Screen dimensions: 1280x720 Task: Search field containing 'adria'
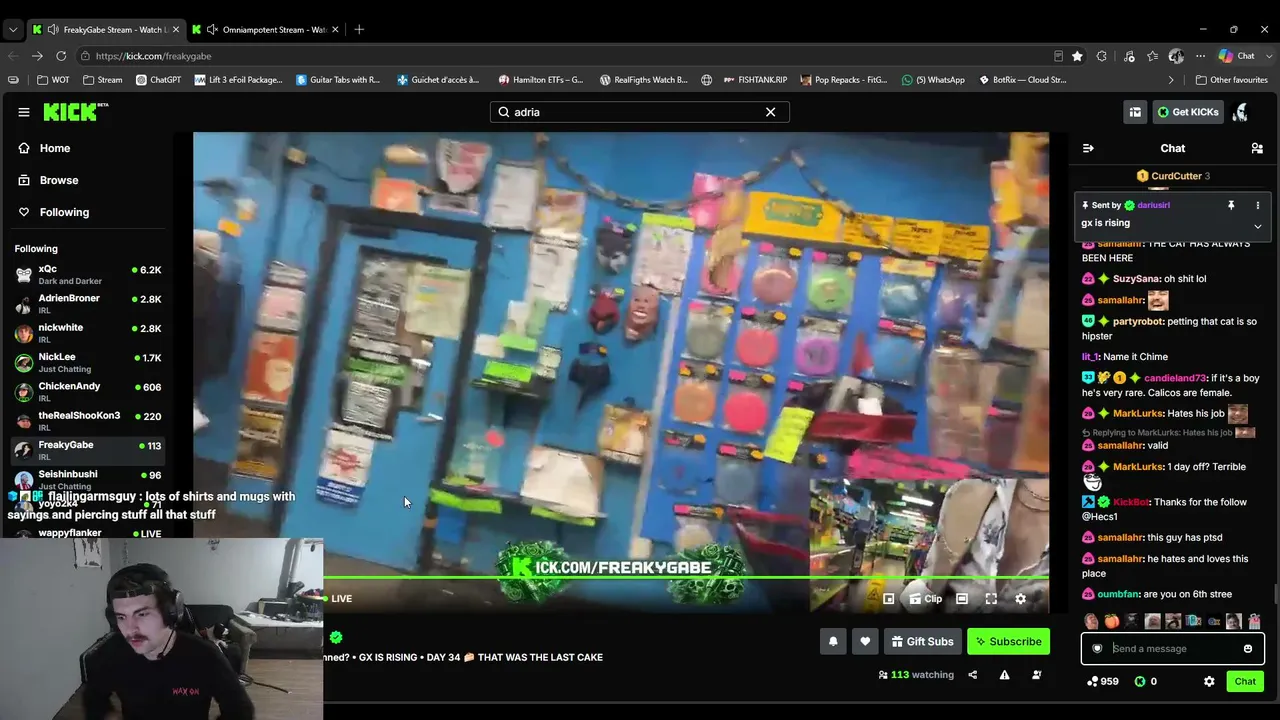(x=640, y=112)
